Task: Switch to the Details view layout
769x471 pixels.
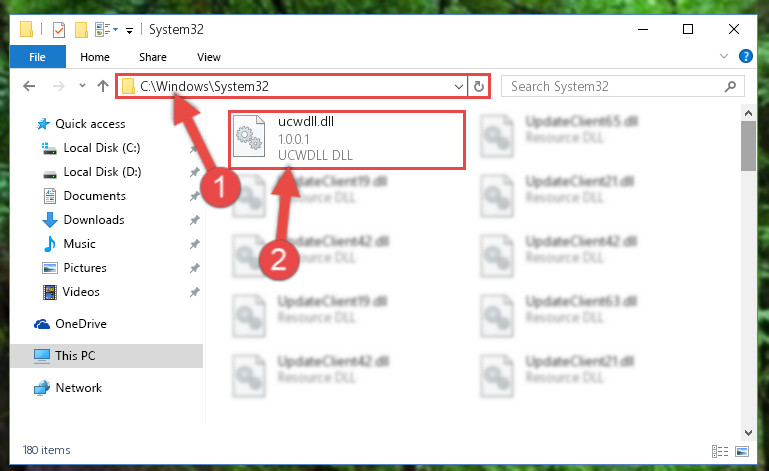Action: pyautogui.click(x=719, y=451)
